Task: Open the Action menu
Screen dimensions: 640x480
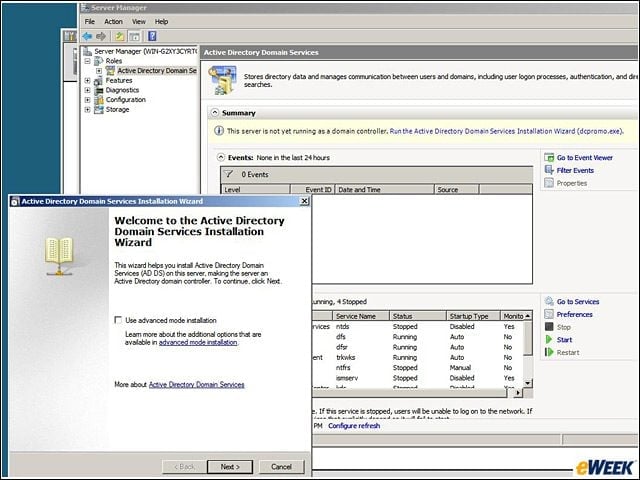Action: (113, 22)
